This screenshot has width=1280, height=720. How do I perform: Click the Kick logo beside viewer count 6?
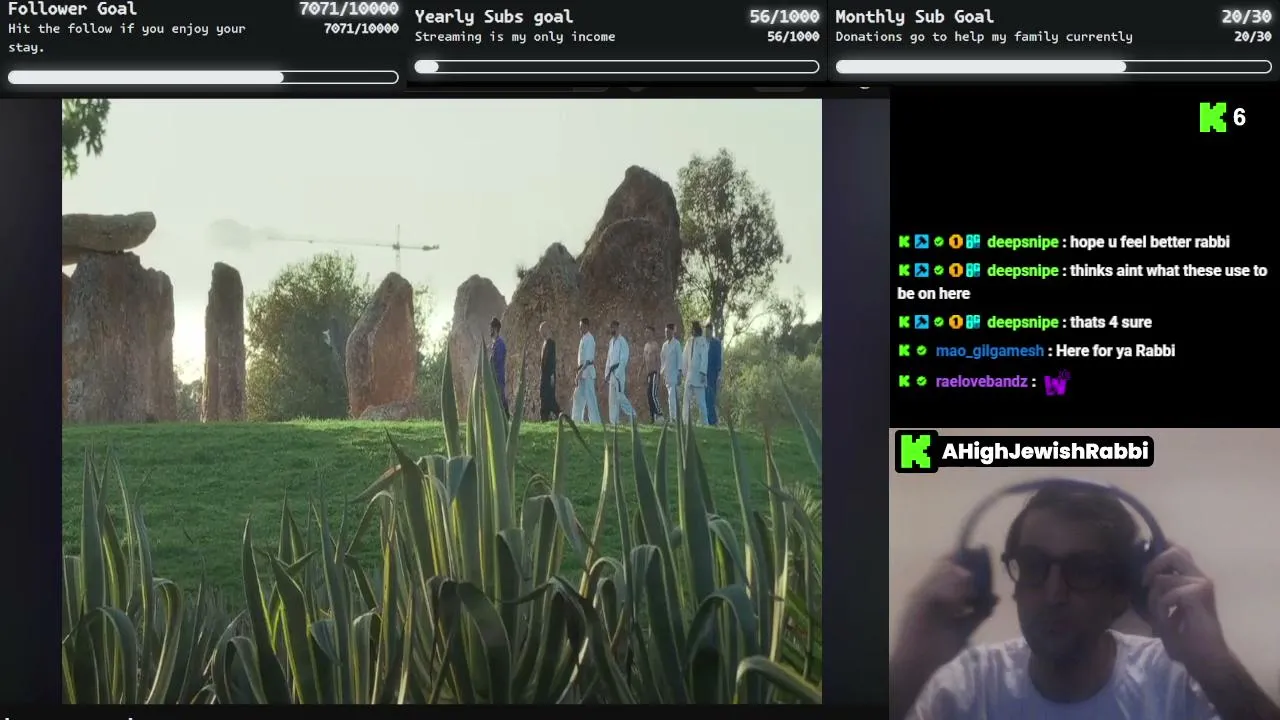pos(1213,117)
